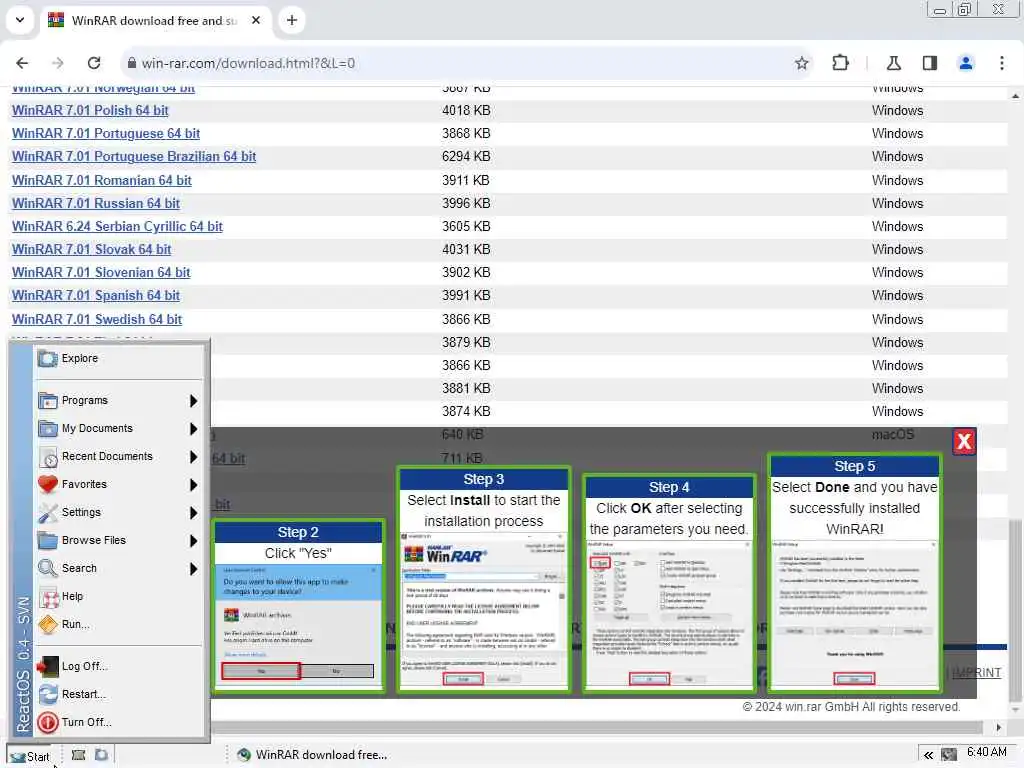Close the installation steps overlay with red X

[964, 442]
